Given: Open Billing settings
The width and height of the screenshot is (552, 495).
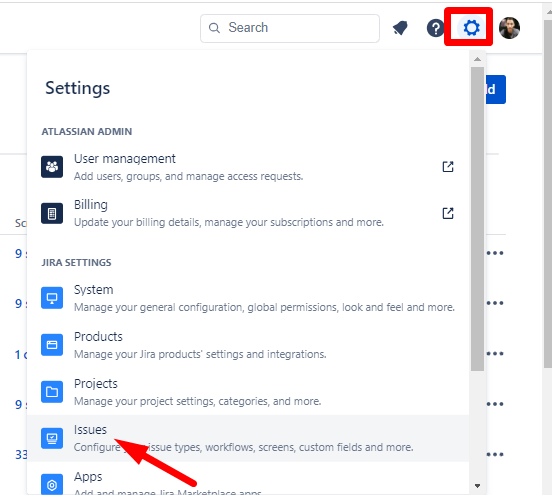Looking at the screenshot, I should pyautogui.click(x=247, y=213).
